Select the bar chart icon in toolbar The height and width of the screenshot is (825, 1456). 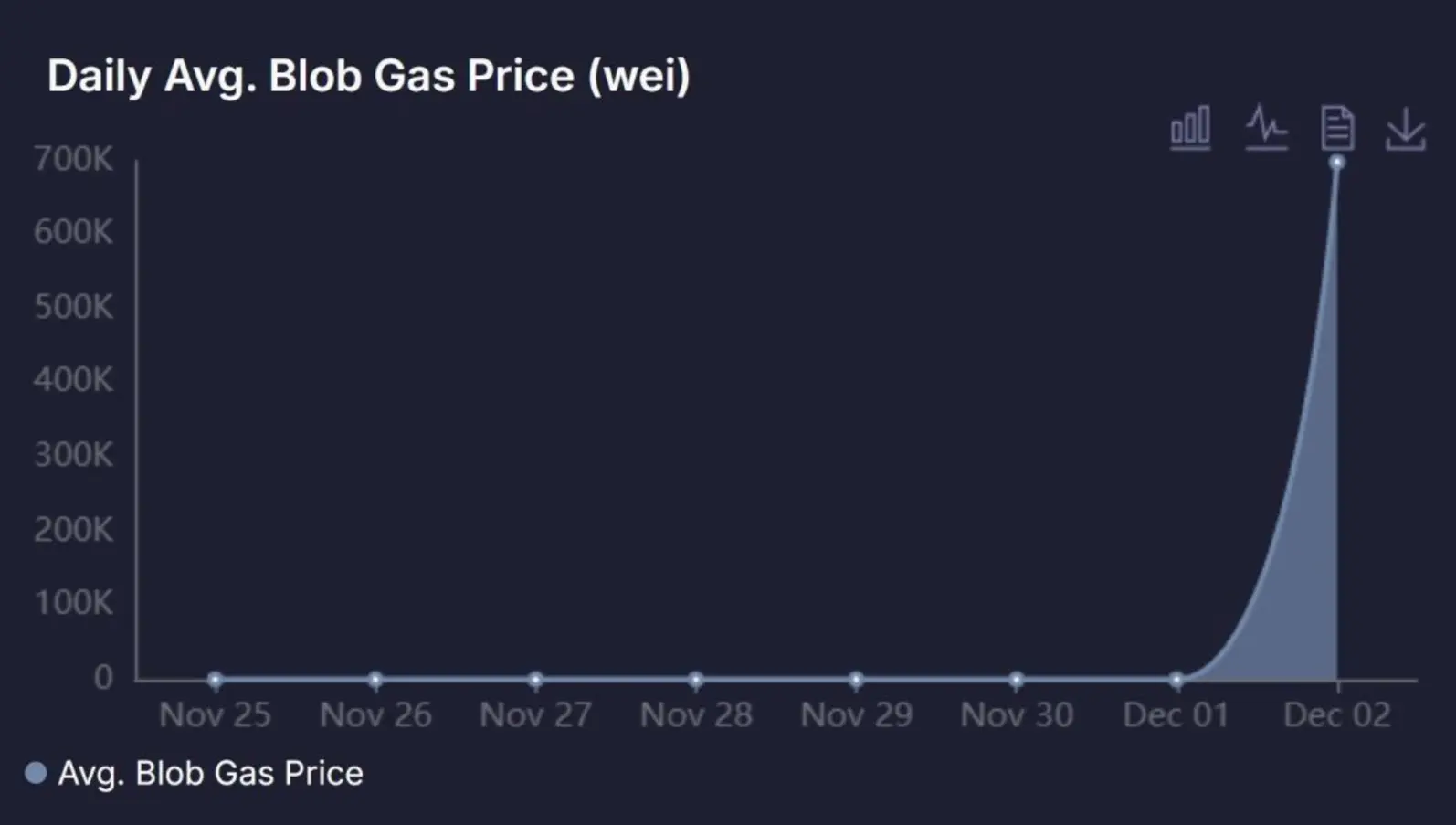point(1189,128)
